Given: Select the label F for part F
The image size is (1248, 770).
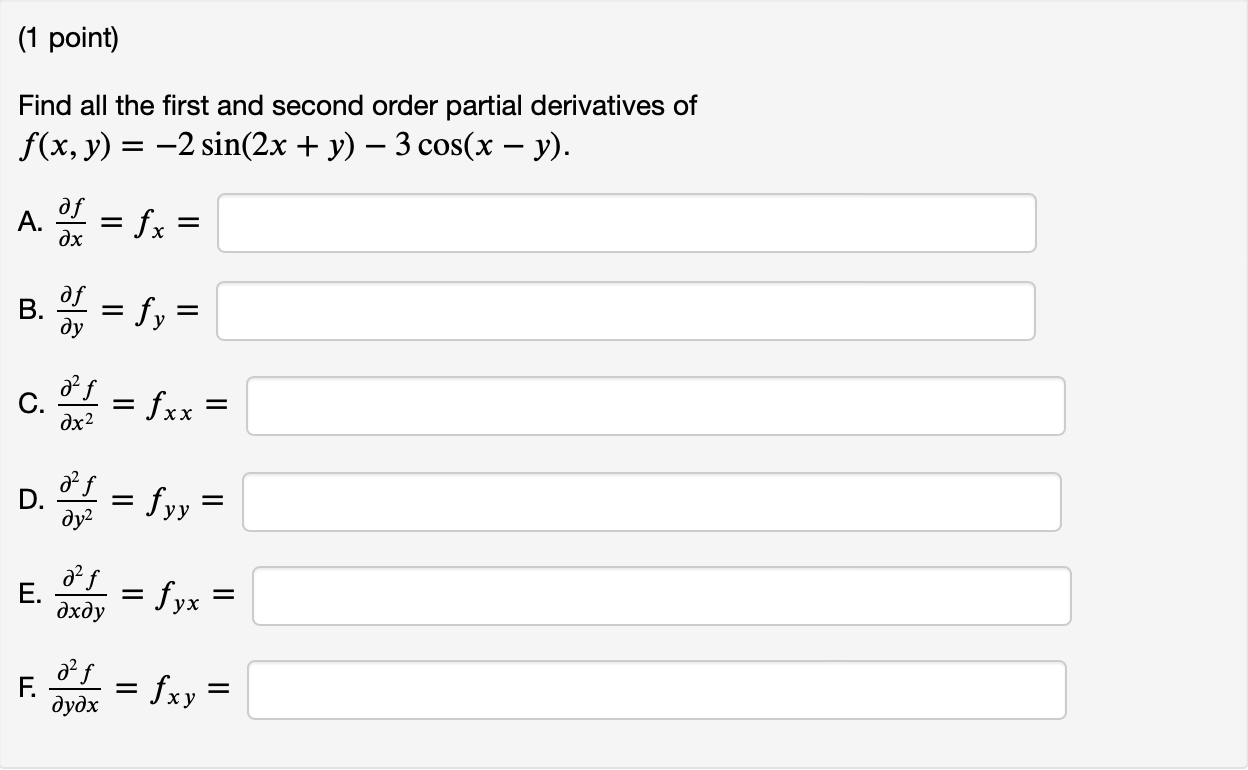Looking at the screenshot, I should point(28,689).
